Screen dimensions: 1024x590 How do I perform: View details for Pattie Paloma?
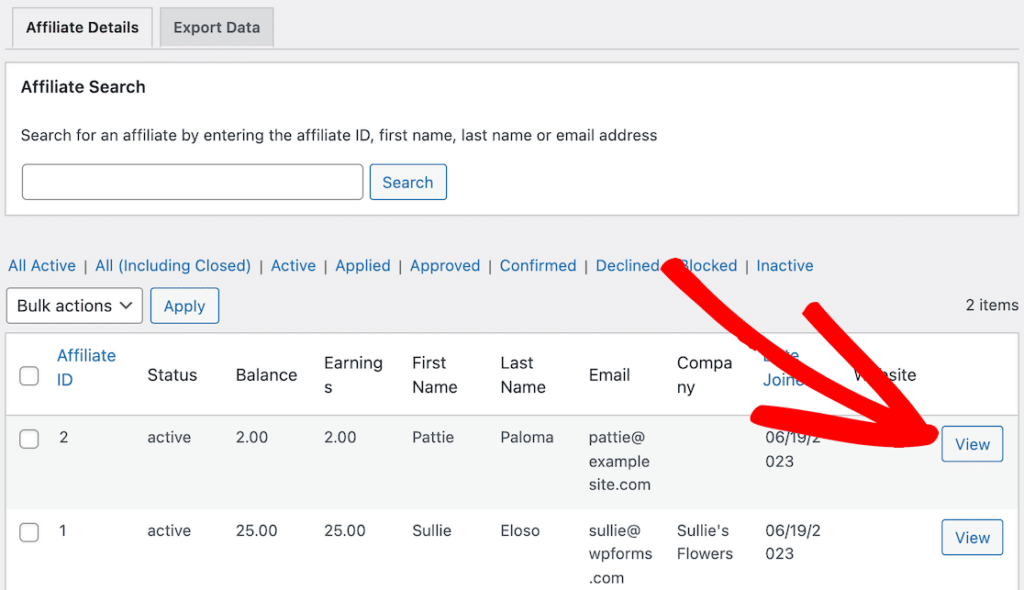[x=971, y=443]
